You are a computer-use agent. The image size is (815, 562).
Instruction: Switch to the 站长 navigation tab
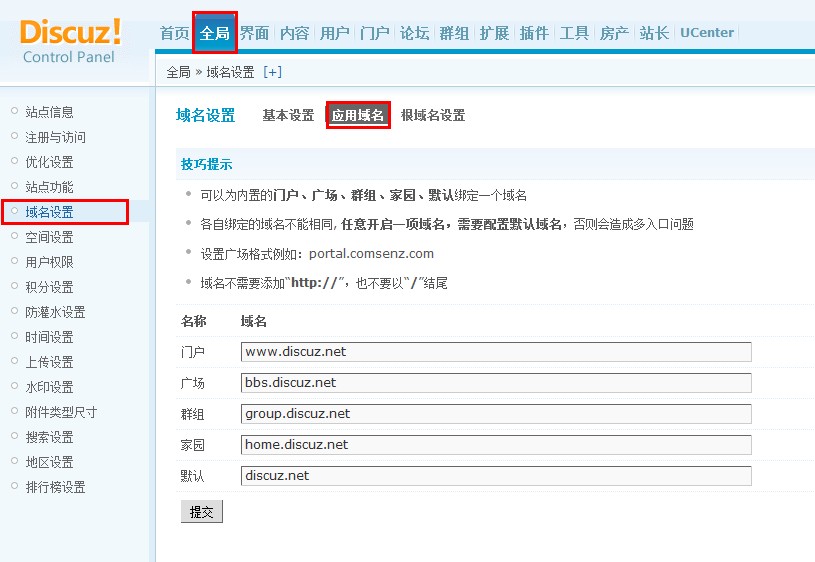pyautogui.click(x=654, y=33)
